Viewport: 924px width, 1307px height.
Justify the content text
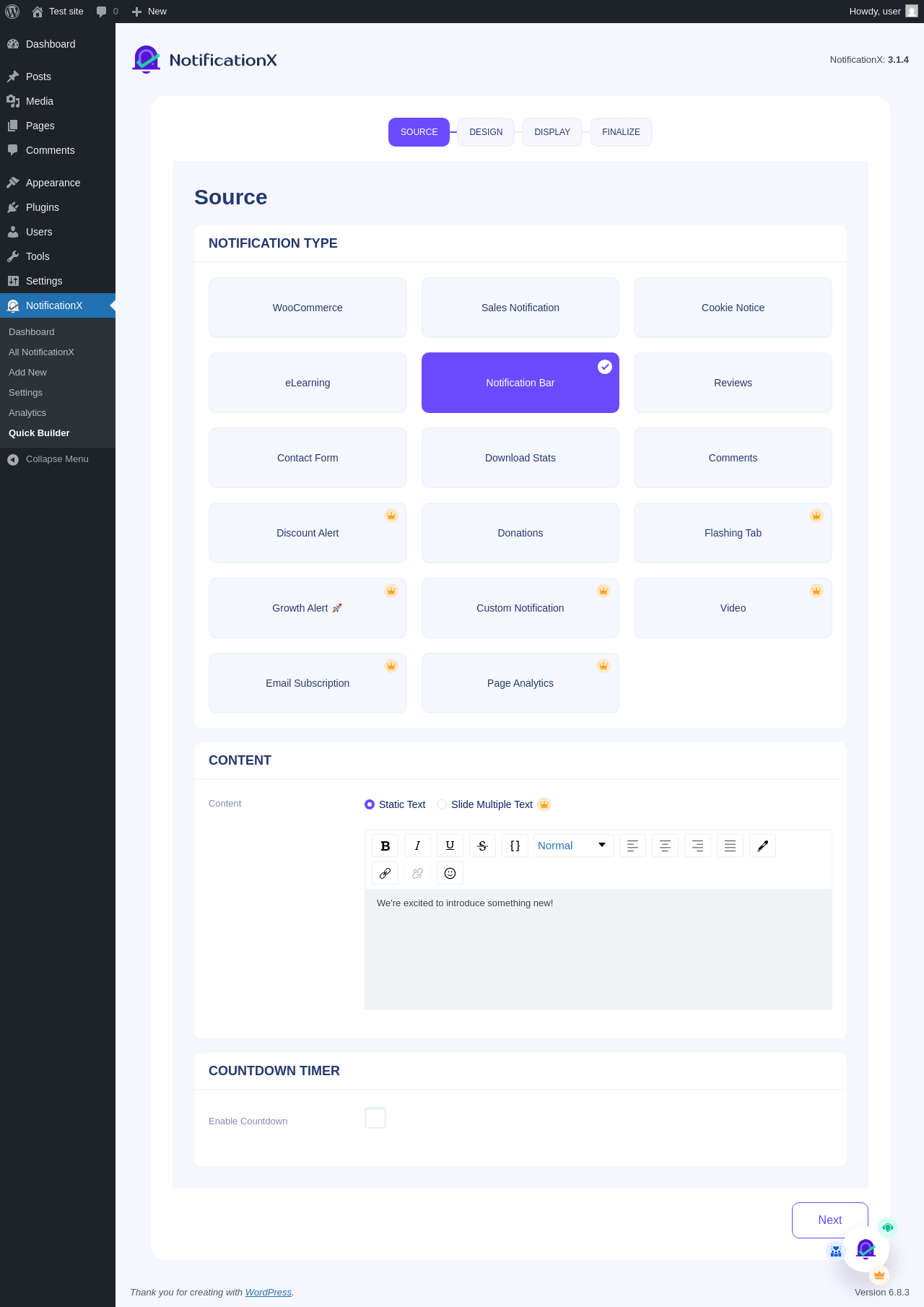730,846
